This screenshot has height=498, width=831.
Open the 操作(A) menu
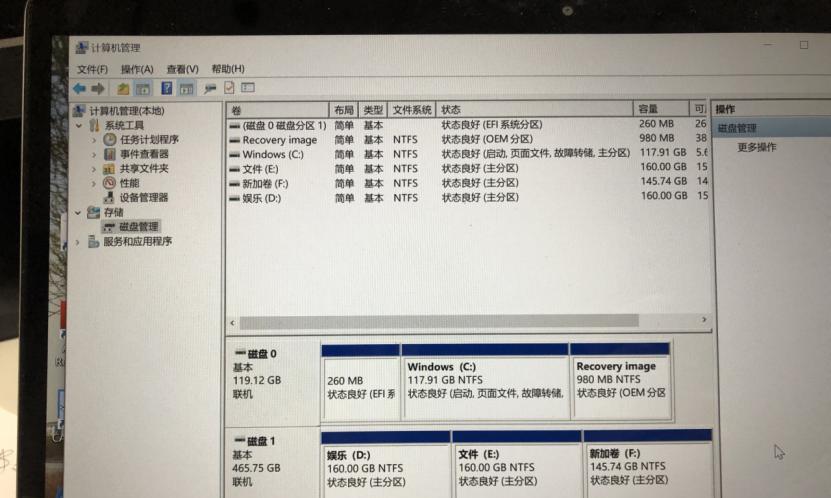137,69
